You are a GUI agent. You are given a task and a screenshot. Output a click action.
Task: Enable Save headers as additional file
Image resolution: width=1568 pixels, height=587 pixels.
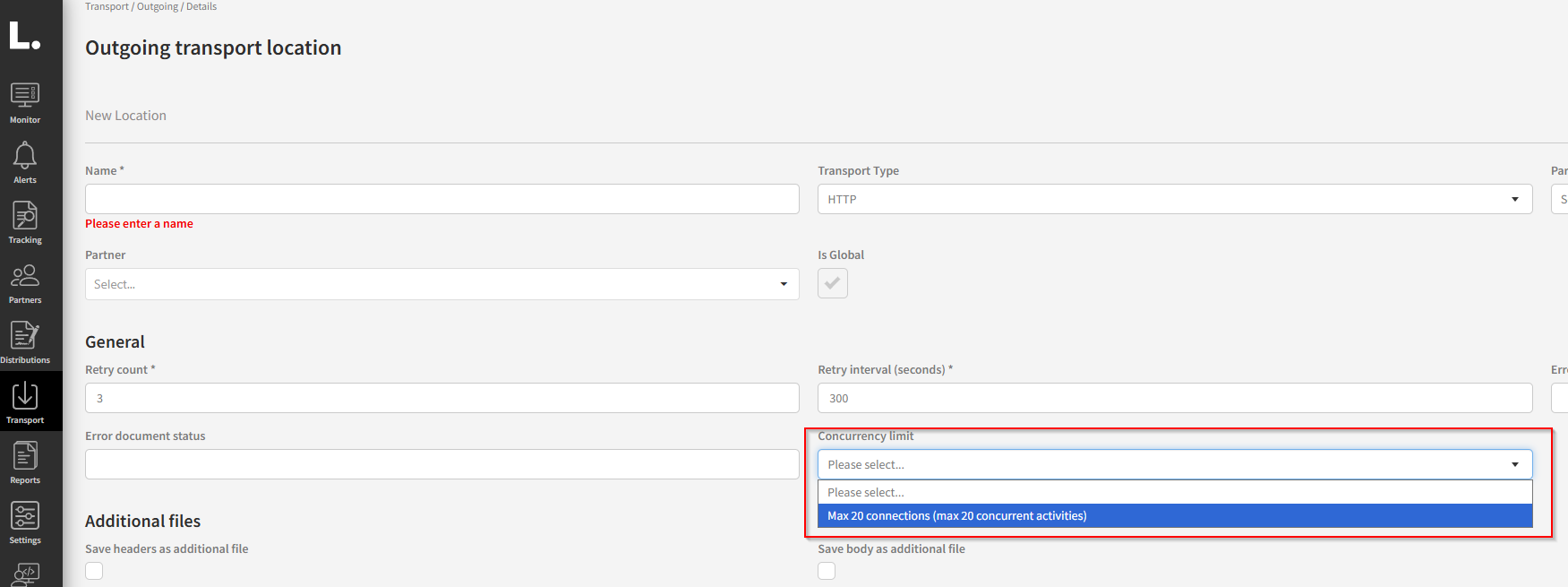coord(94,571)
